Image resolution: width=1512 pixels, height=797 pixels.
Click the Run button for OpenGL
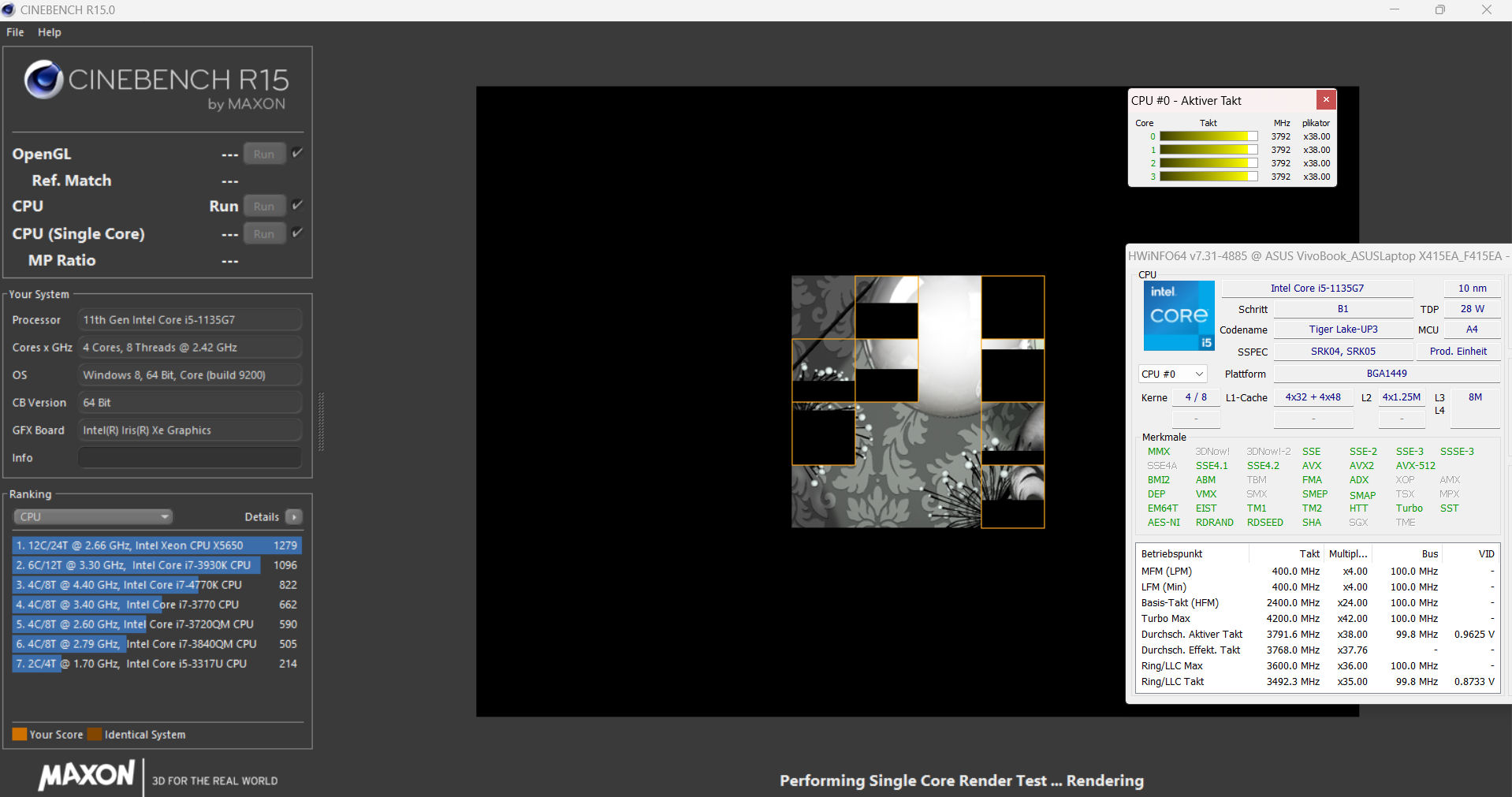tap(264, 155)
